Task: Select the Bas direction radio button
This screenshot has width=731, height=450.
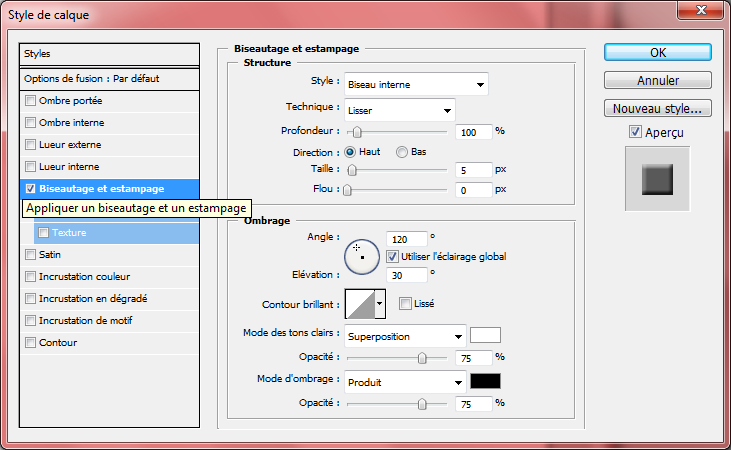Action: pyautogui.click(x=402, y=152)
